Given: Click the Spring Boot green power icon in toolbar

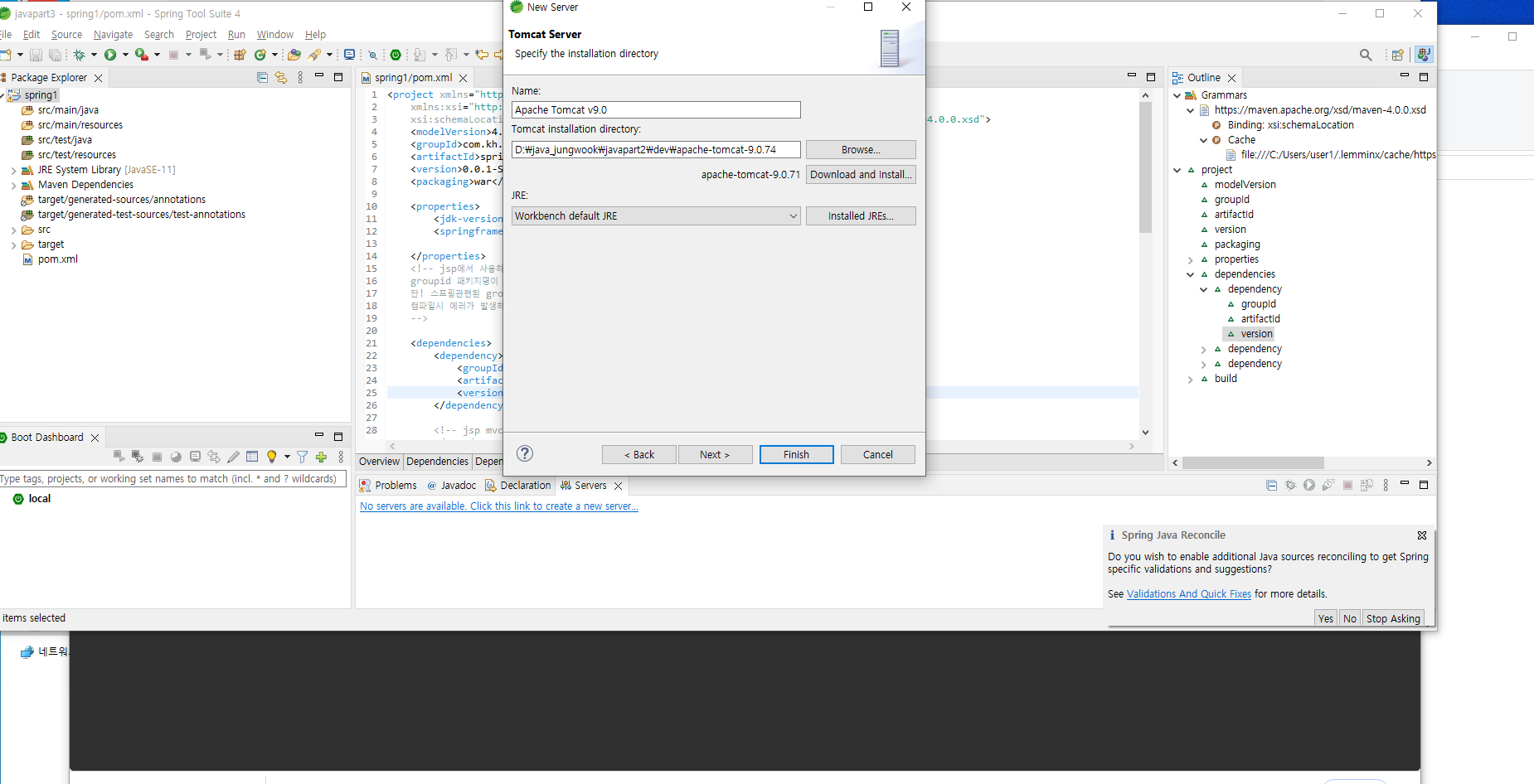Looking at the screenshot, I should point(396,55).
